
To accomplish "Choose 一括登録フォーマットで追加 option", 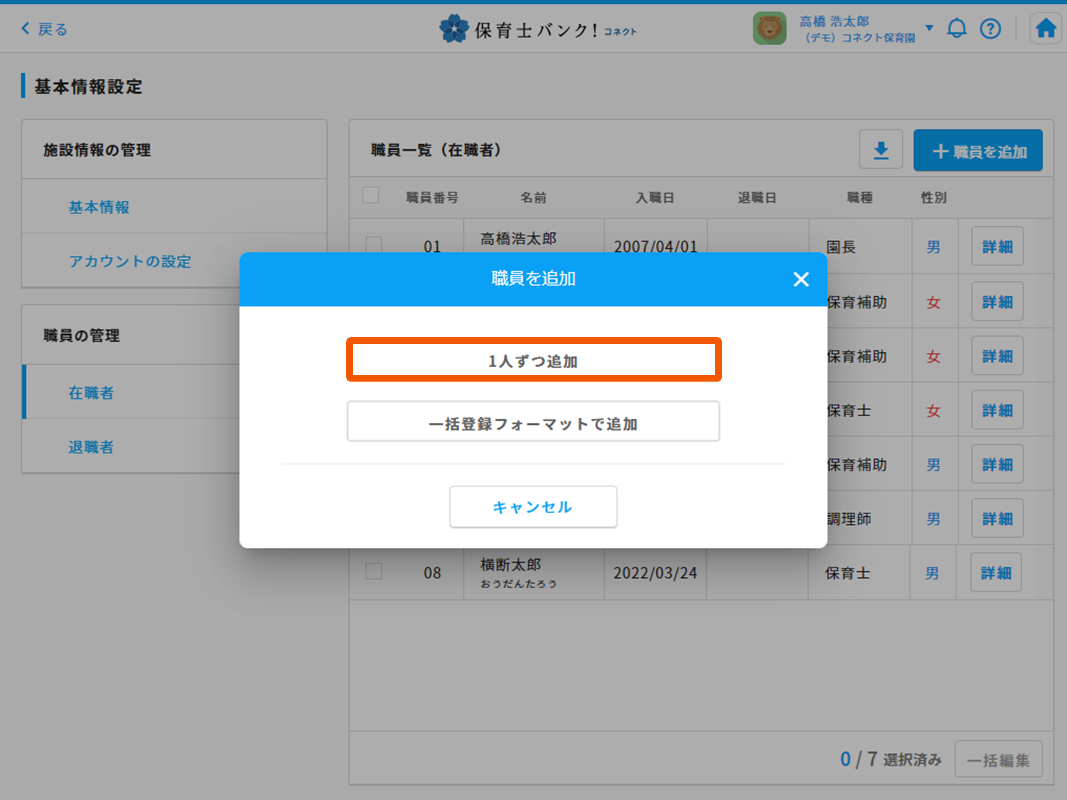I will tap(533, 423).
